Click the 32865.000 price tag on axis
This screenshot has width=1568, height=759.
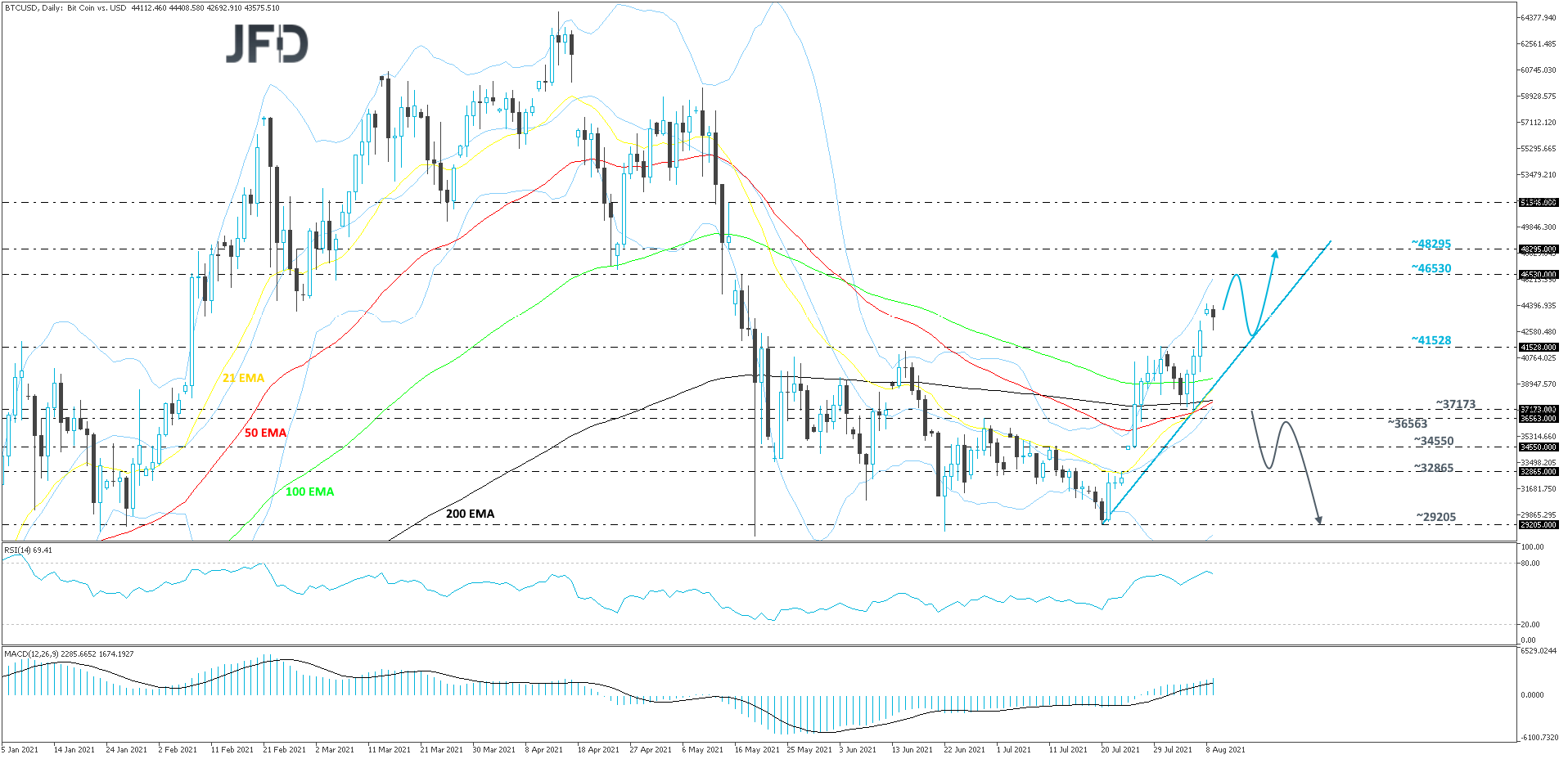[x=1539, y=472]
